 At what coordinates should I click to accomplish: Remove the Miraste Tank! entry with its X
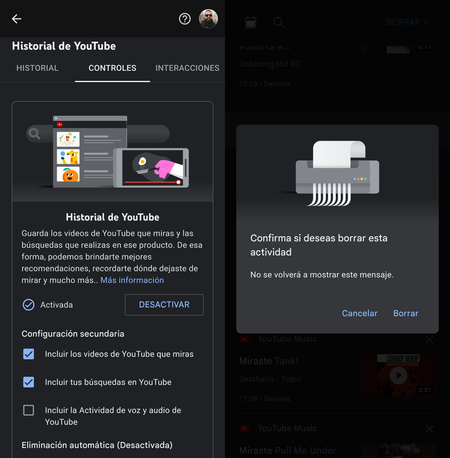[429, 340]
